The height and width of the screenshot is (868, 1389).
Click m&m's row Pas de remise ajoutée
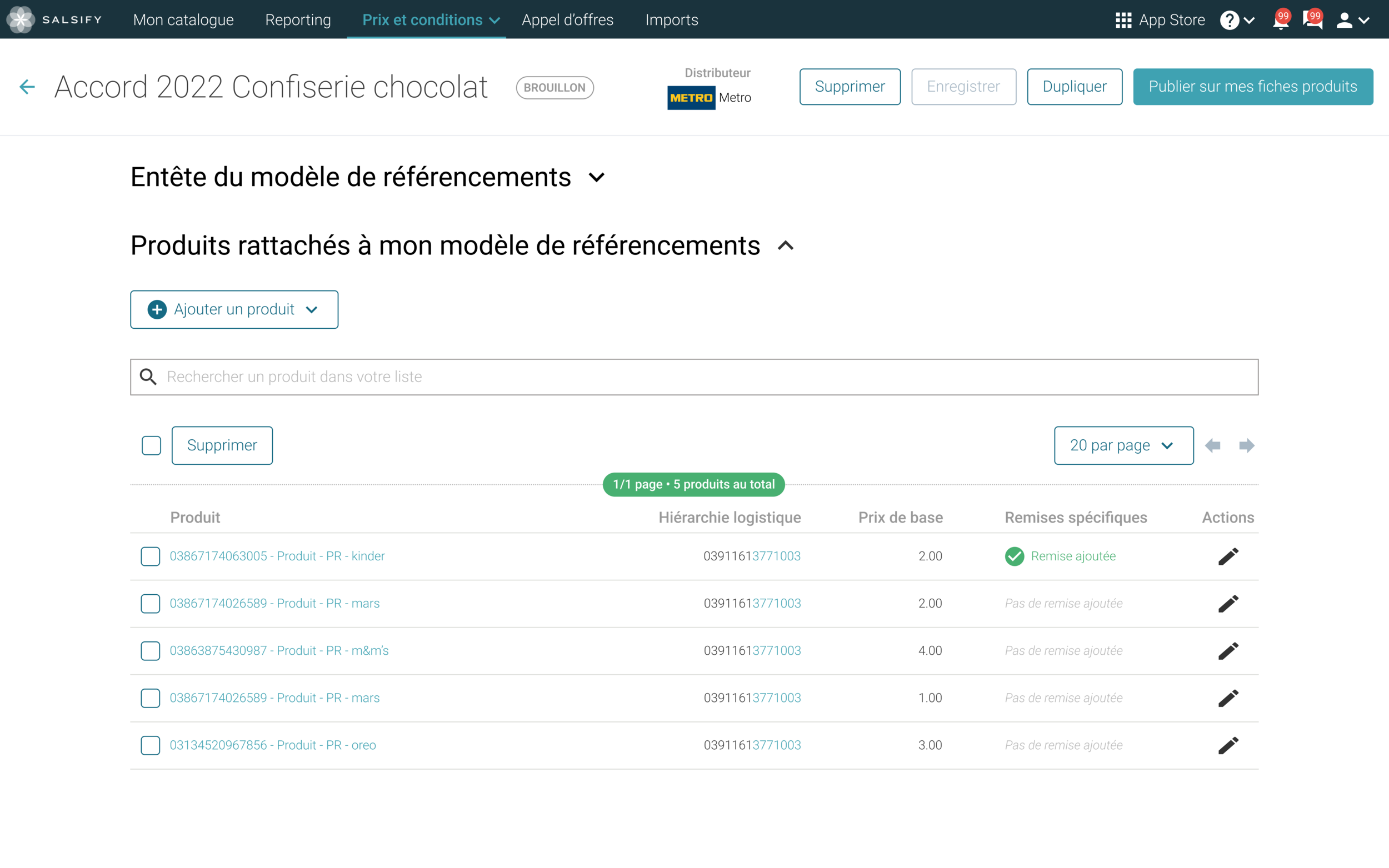point(1063,650)
